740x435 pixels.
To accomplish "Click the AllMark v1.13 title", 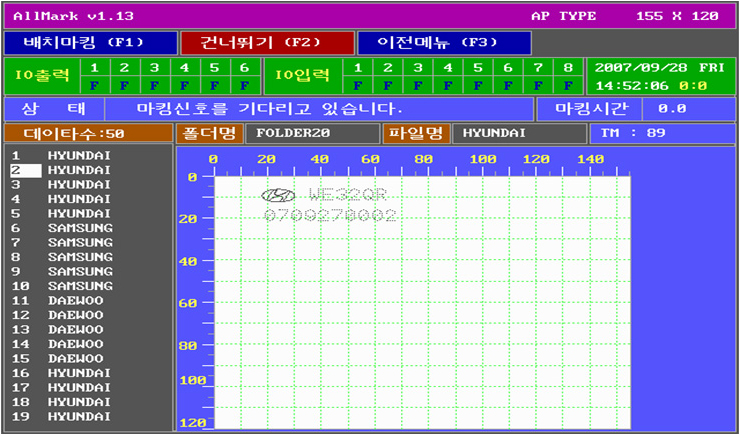I will (x=73, y=17).
